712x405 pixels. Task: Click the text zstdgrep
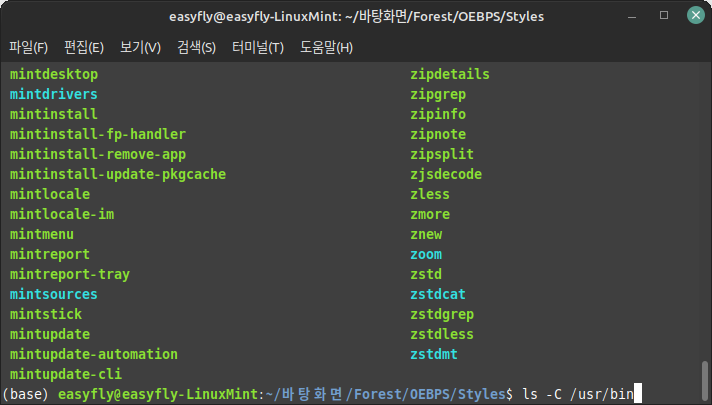[442, 314]
